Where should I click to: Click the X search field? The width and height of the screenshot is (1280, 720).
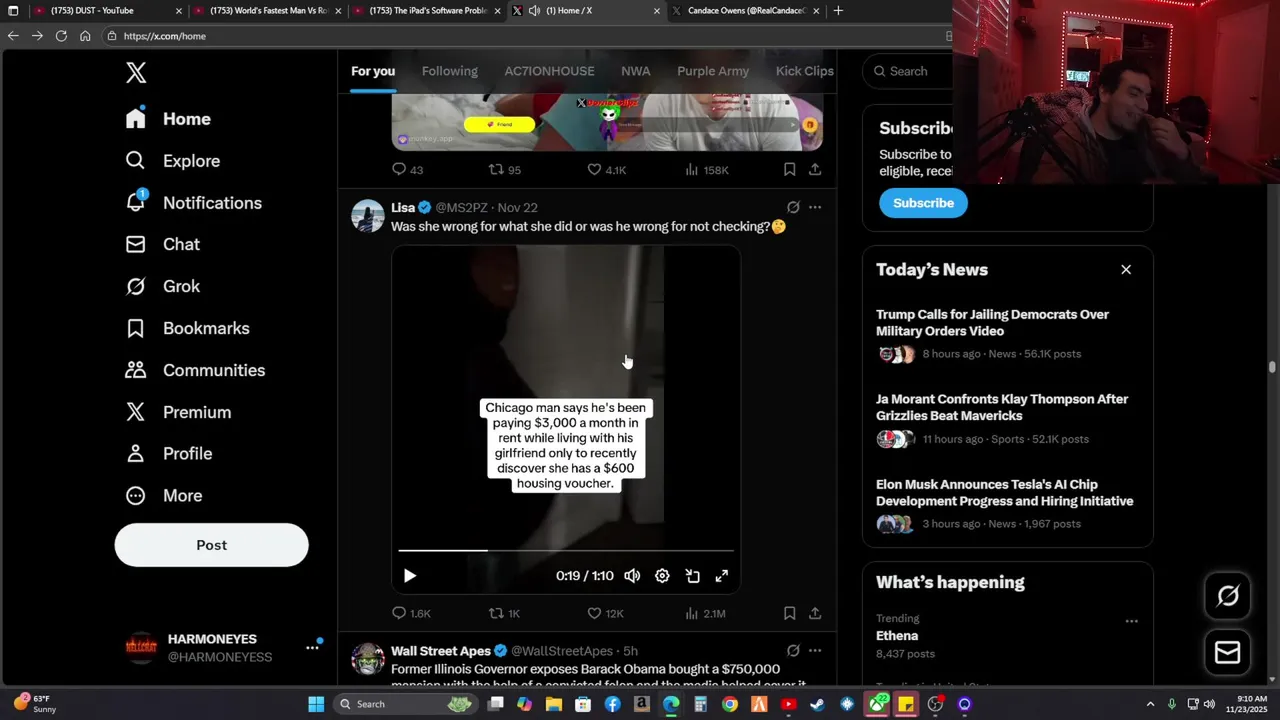908,71
